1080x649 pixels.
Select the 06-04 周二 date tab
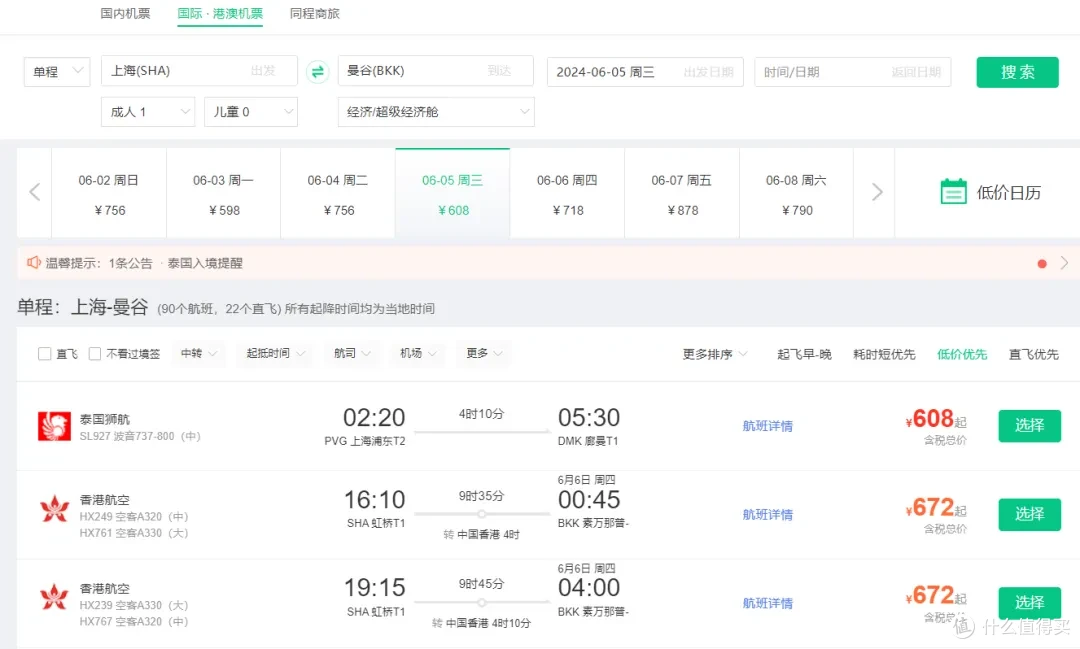[338, 194]
